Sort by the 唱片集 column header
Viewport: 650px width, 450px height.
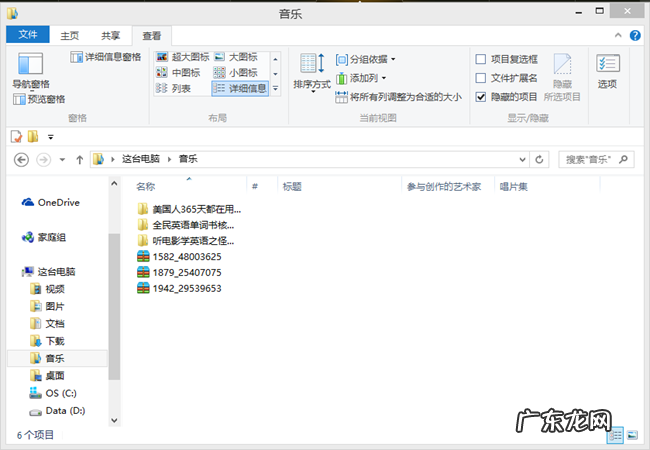coord(547,186)
